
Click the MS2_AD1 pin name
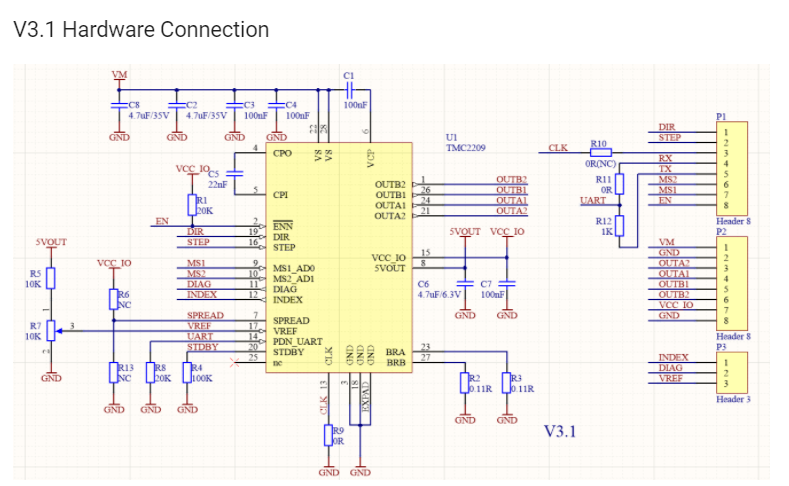tap(294, 279)
